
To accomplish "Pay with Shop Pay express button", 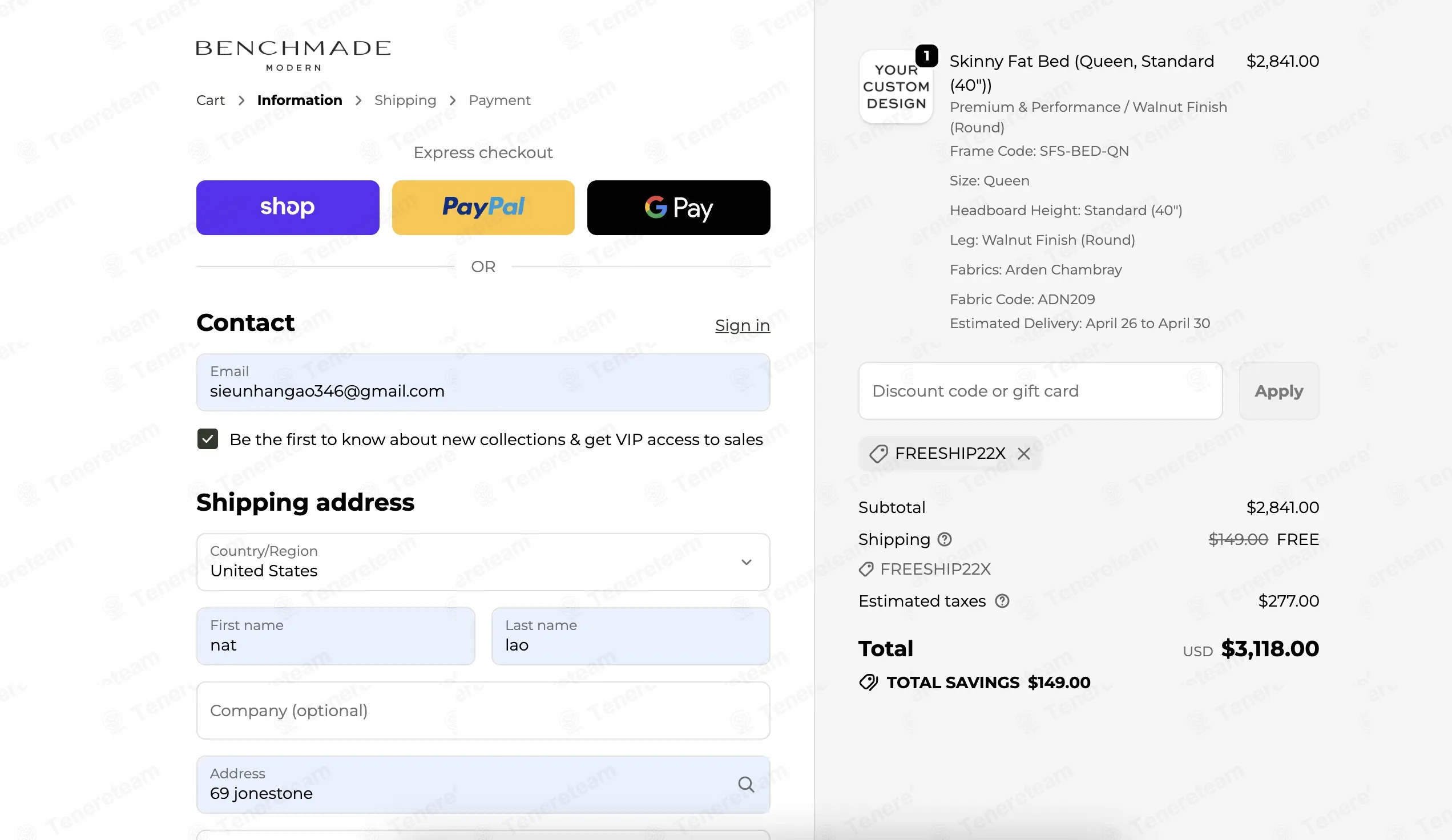I will point(288,207).
